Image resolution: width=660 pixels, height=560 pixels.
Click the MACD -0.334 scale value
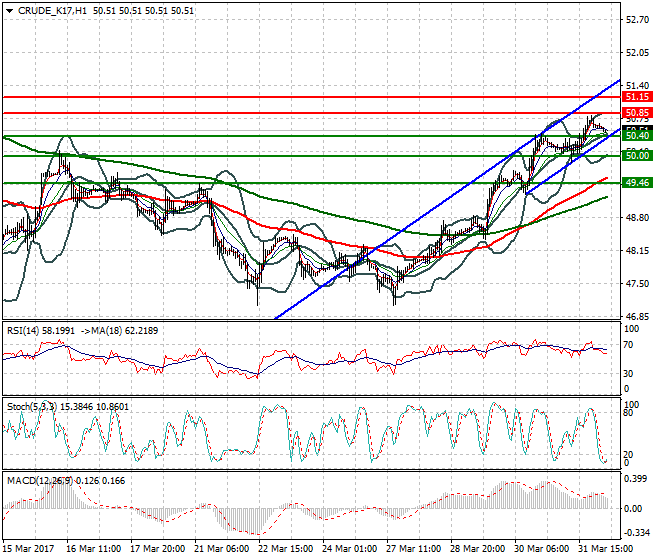pyautogui.click(x=636, y=533)
